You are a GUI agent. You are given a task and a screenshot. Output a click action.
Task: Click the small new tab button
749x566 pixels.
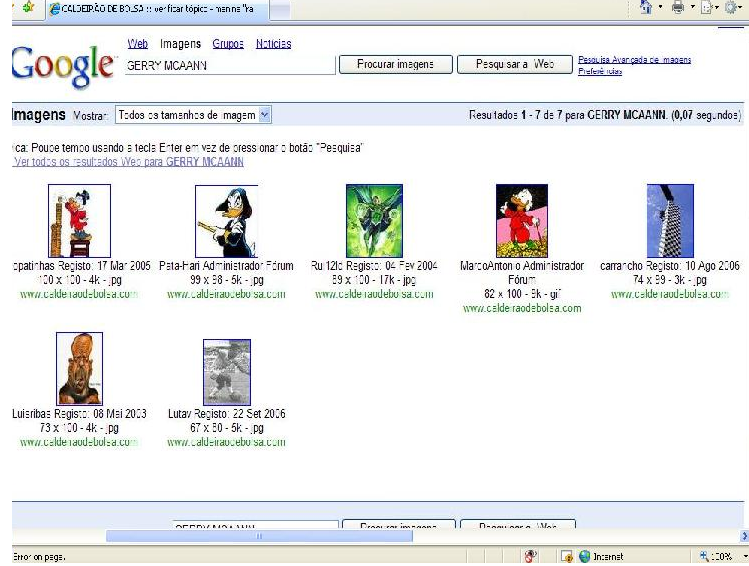pyautogui.click(x=280, y=10)
